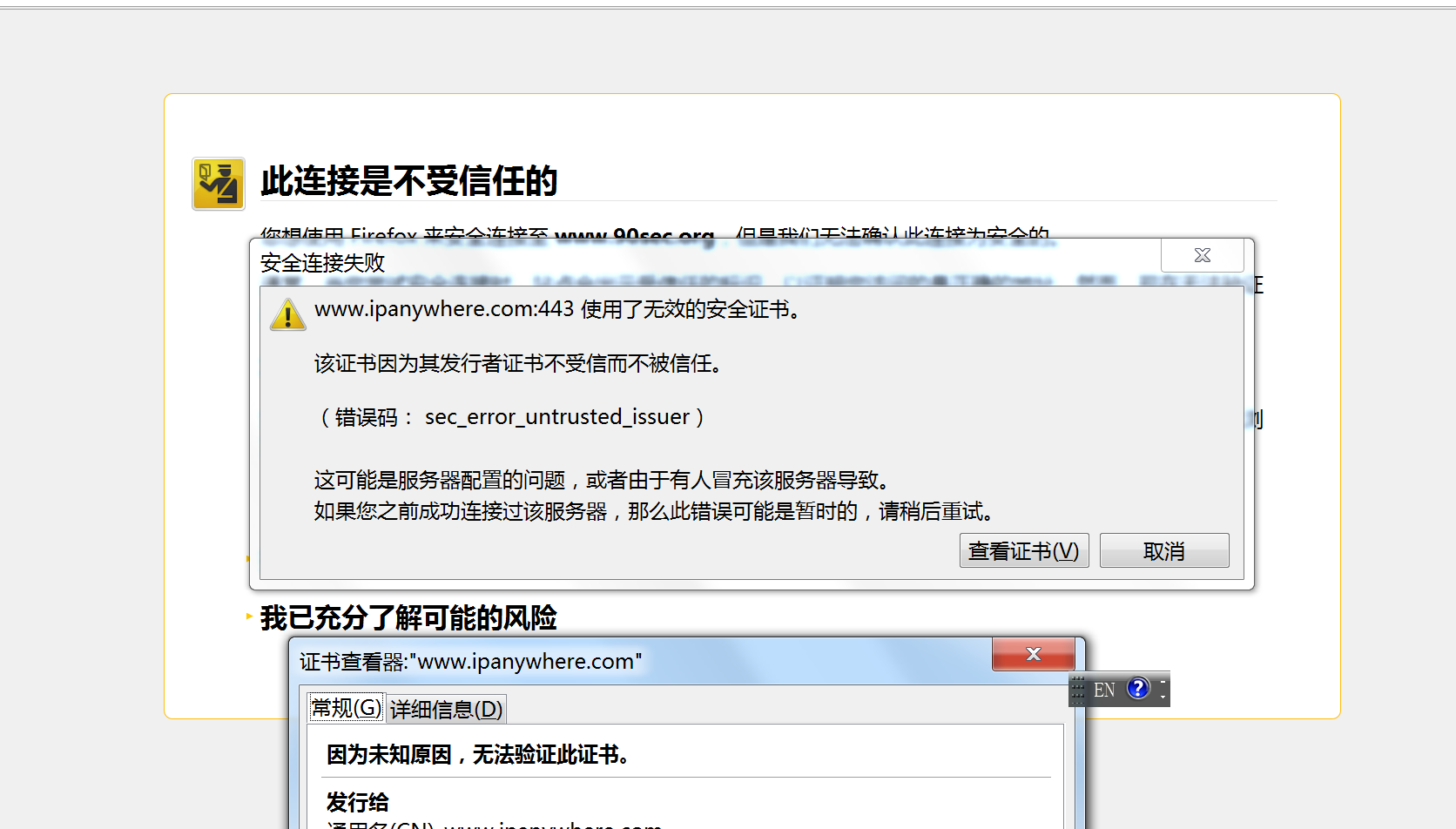Expand 我已充分了解可能的风险 section
This screenshot has height=829, width=1456.
pos(408,617)
